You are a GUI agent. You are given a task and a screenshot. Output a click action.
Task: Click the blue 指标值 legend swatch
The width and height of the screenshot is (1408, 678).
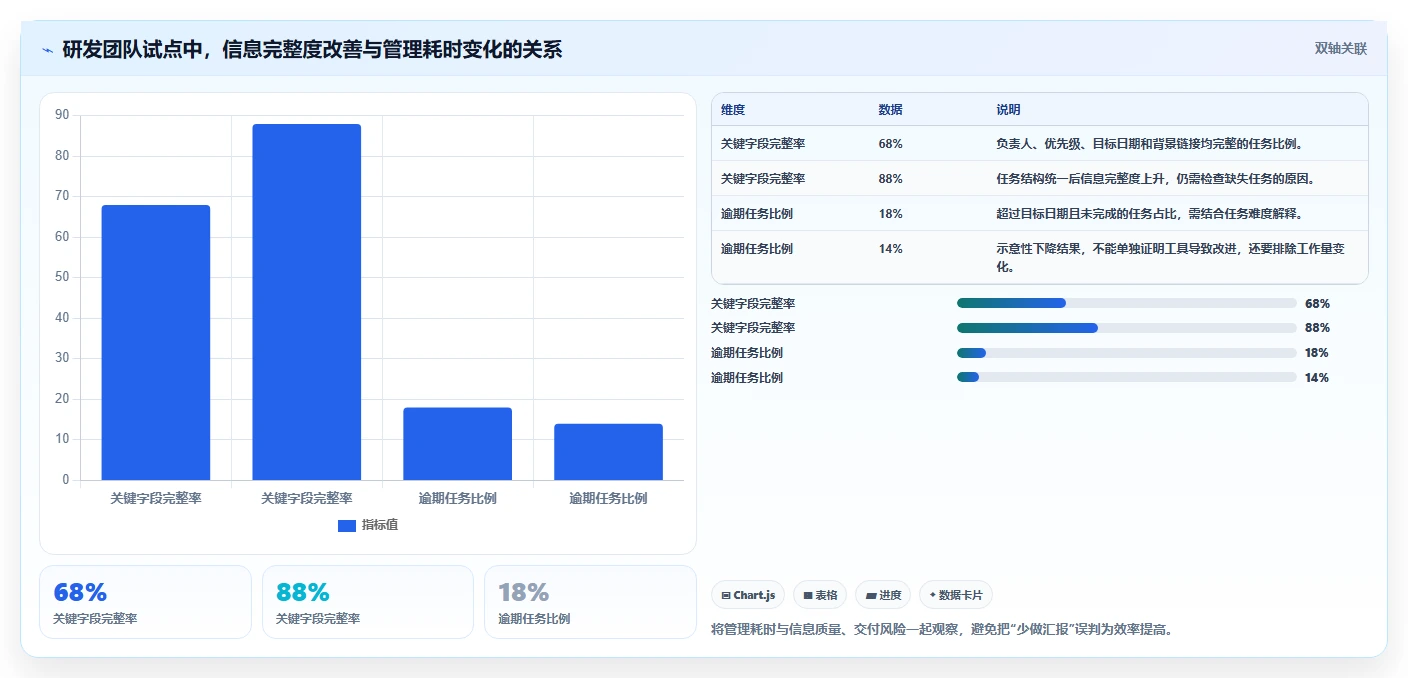point(347,526)
